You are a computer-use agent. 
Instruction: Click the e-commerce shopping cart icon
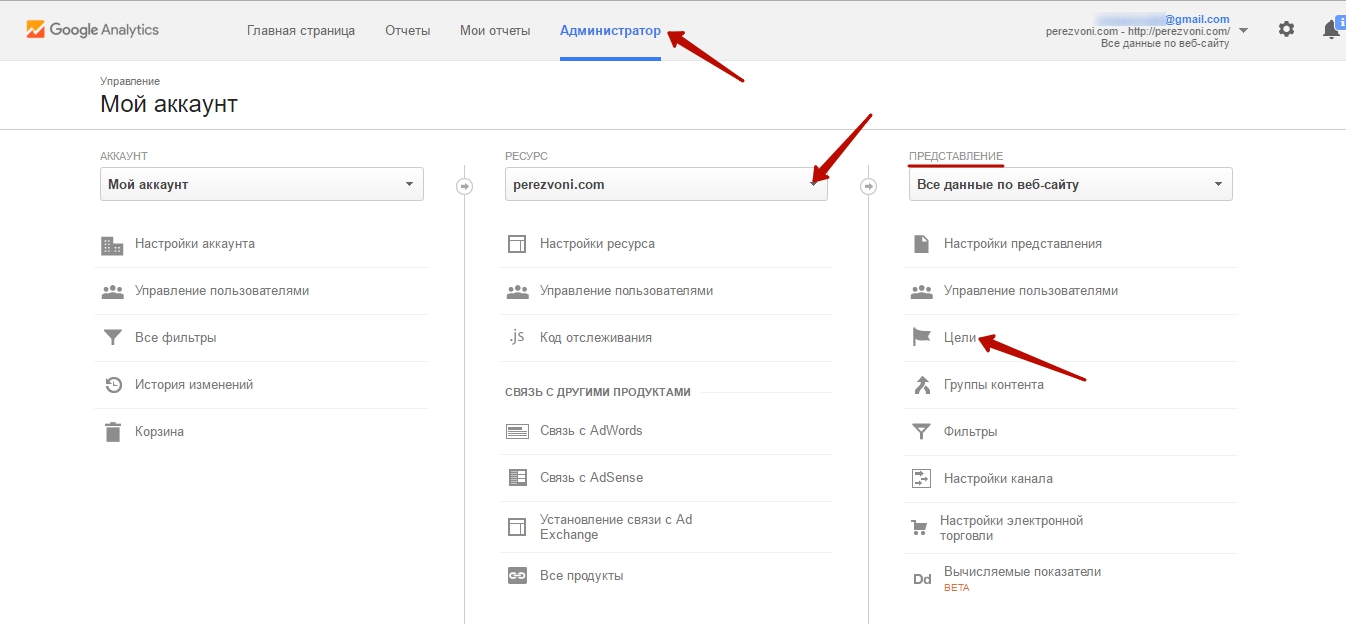(919, 528)
